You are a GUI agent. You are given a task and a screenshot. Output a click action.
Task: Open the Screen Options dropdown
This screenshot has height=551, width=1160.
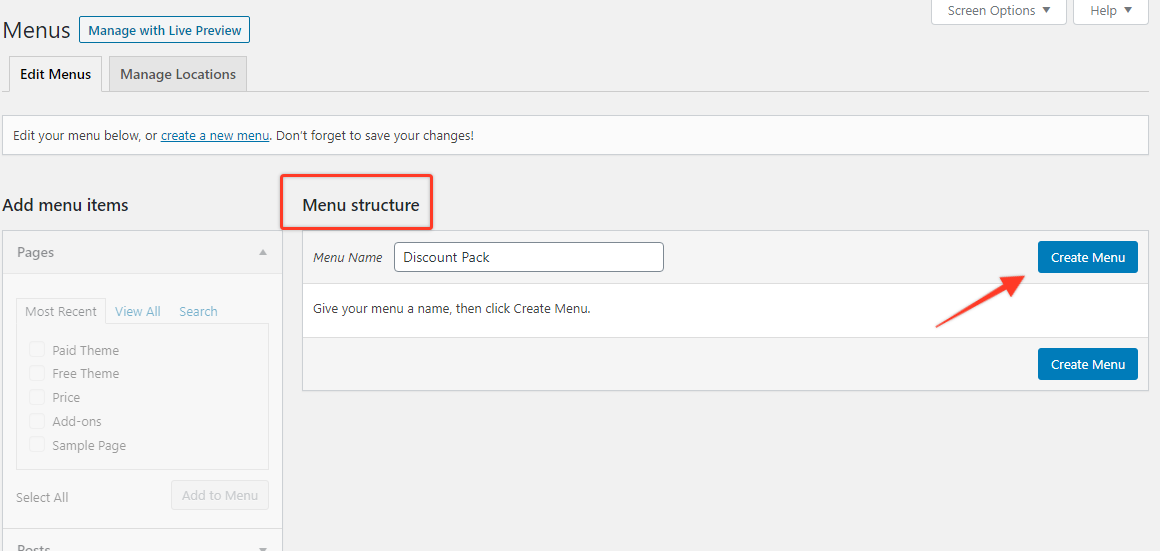coord(998,11)
